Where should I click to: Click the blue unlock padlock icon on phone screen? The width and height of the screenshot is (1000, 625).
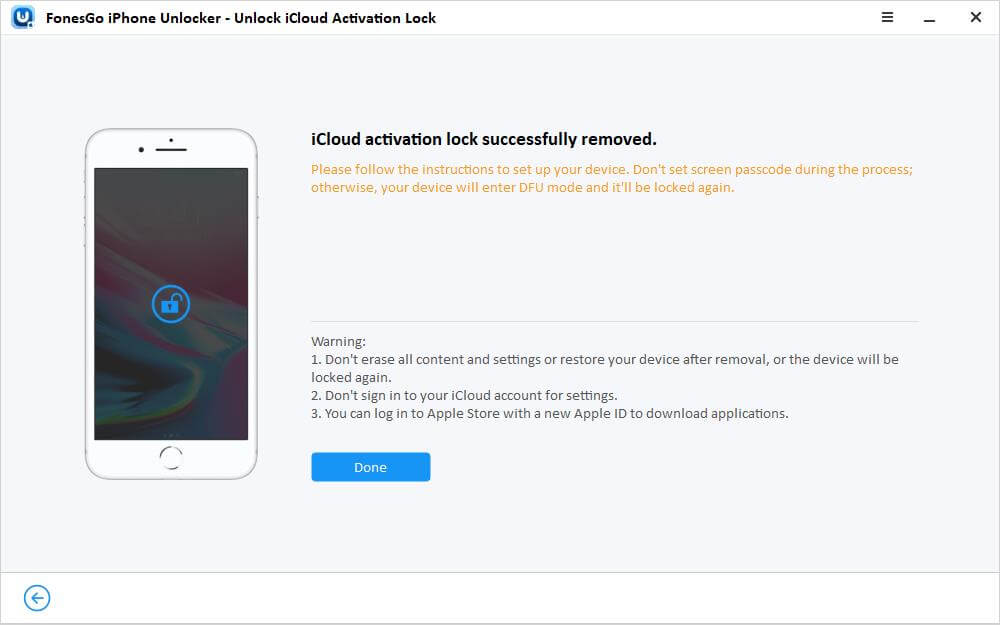pyautogui.click(x=170, y=304)
